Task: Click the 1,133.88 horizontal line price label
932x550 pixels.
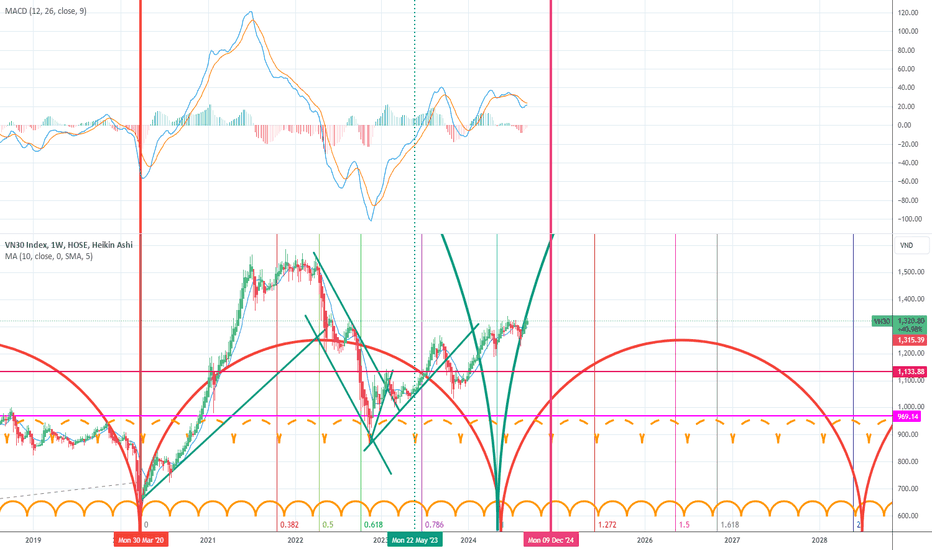Action: [x=911, y=372]
